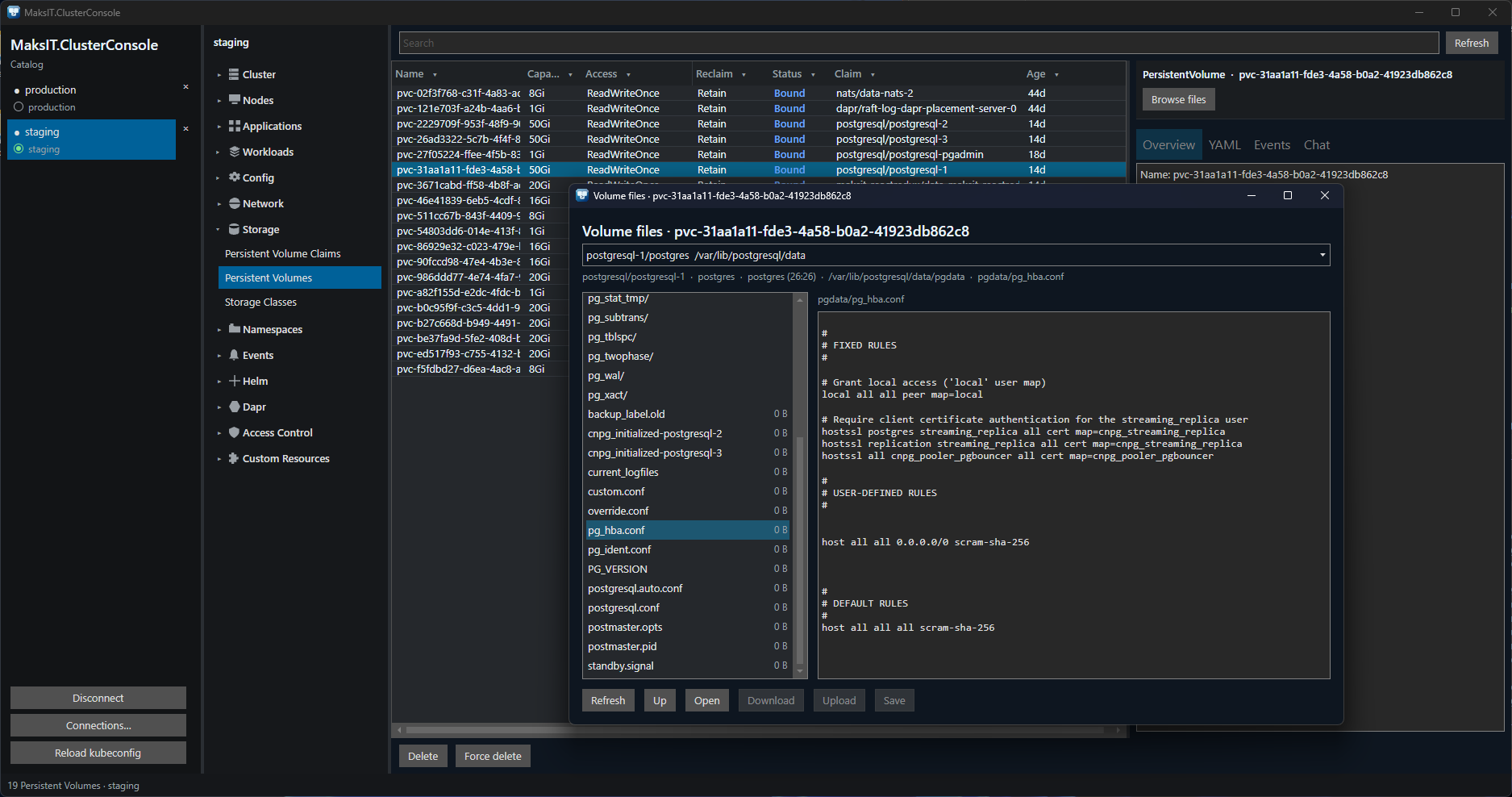Click the Search input field
This screenshot has height=797, width=1512.
(918, 43)
